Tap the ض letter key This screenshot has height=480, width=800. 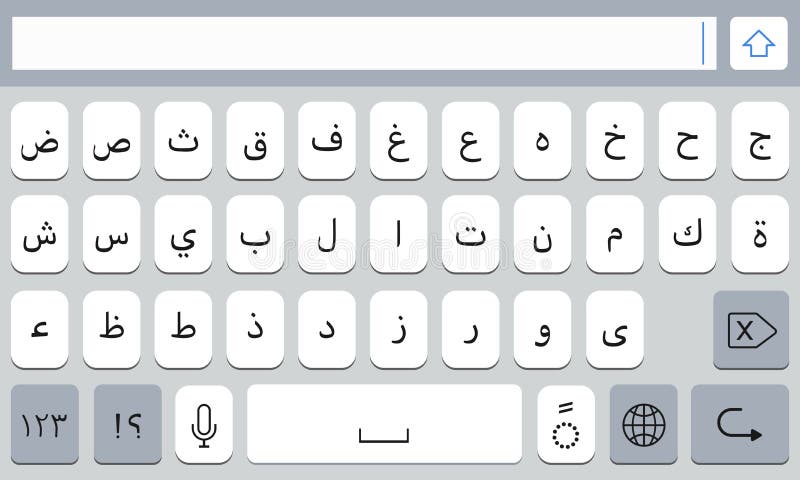(x=39, y=141)
